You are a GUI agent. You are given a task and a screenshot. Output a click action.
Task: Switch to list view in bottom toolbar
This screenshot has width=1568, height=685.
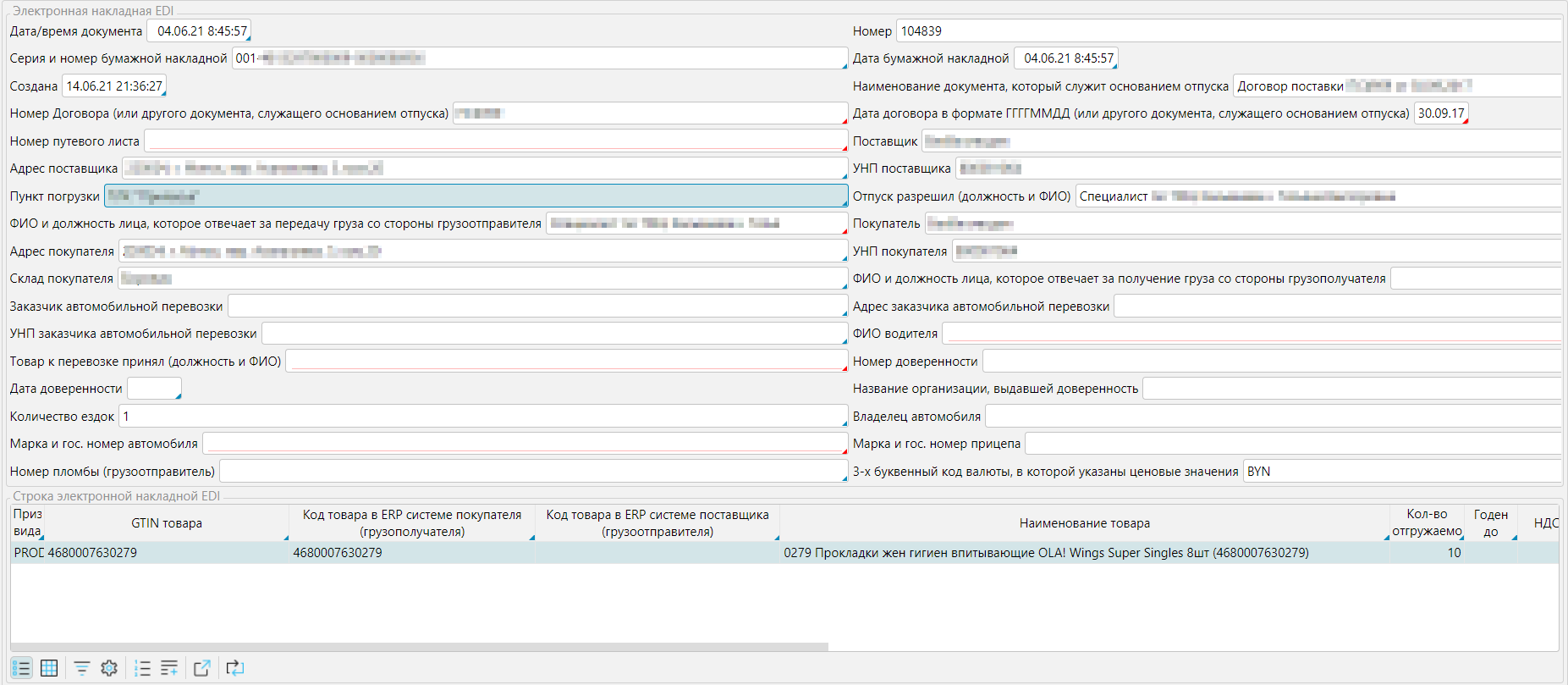pyautogui.click(x=21, y=668)
